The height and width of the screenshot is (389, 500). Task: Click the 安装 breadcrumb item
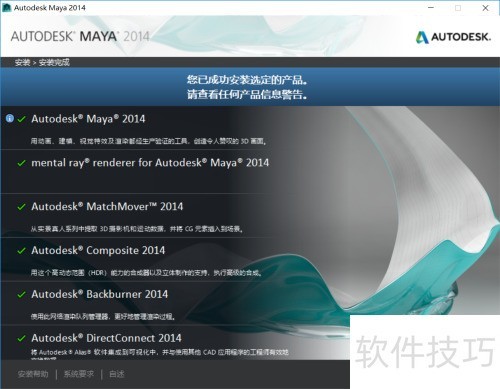tap(22, 62)
